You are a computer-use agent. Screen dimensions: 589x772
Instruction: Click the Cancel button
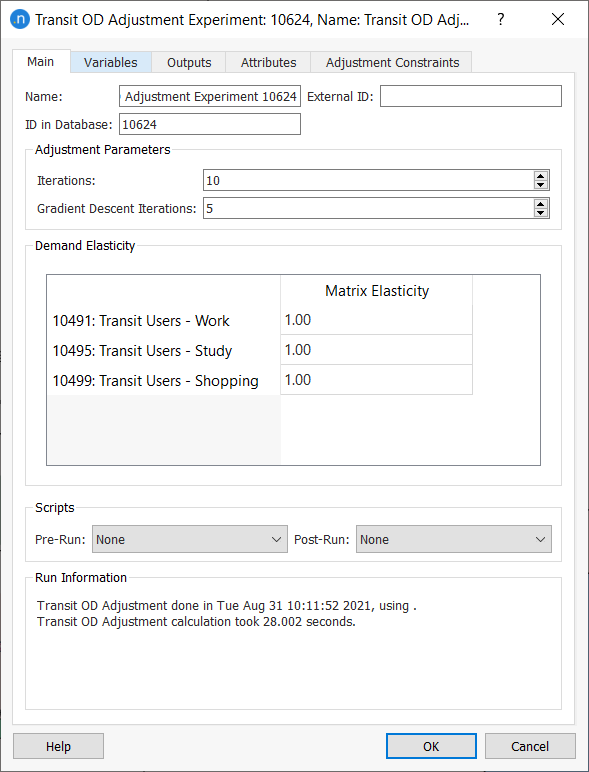click(530, 746)
